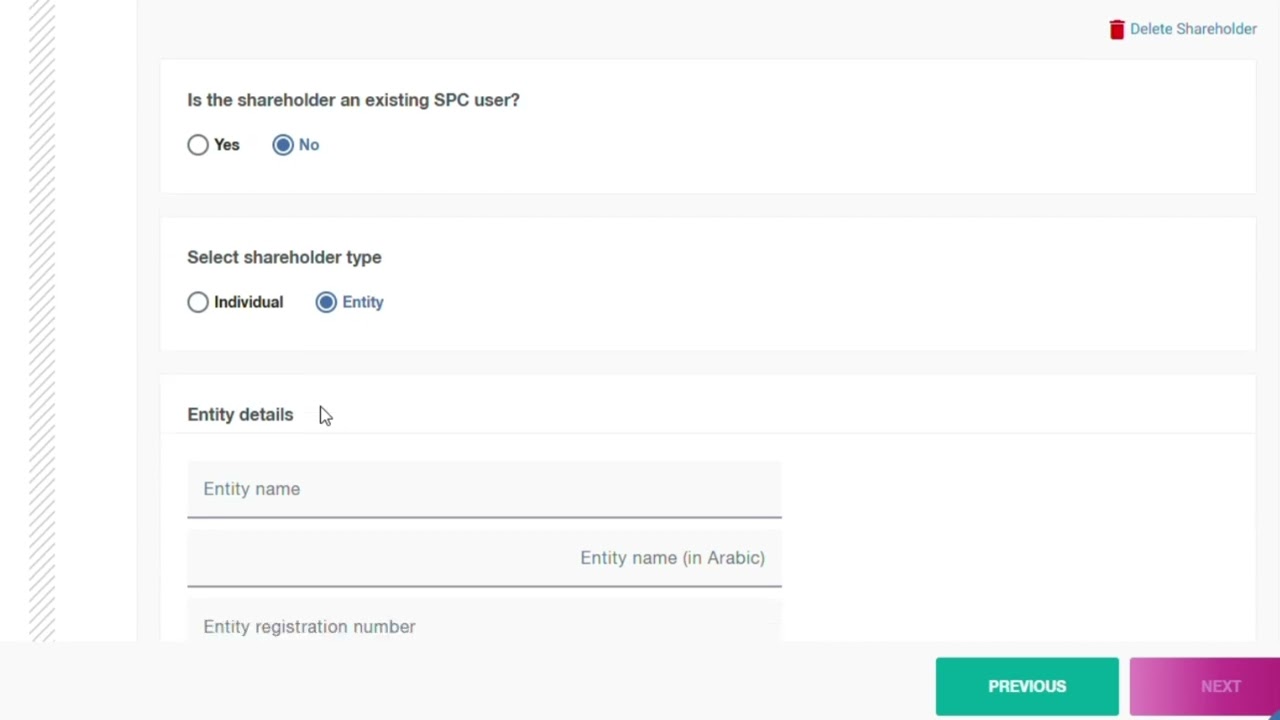Select the Yes radio button circle
Screen dimensions: 1280x720
[x=198, y=145]
